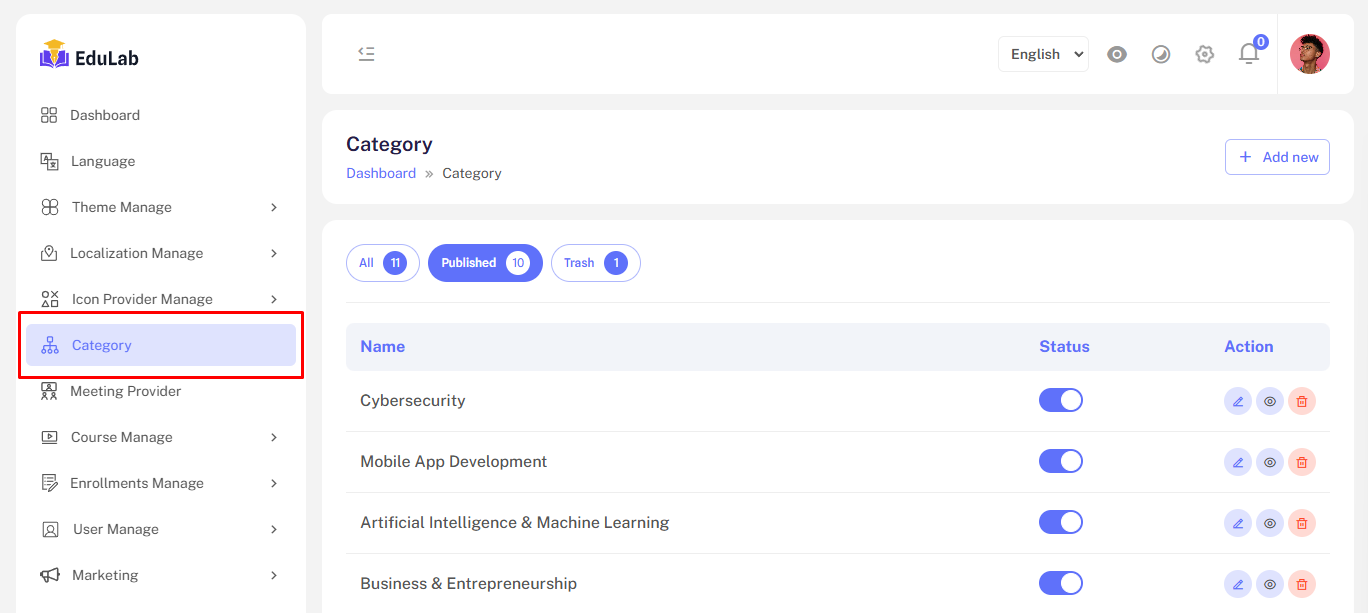Open the settings gear icon in header
1368x613 pixels.
click(x=1205, y=54)
